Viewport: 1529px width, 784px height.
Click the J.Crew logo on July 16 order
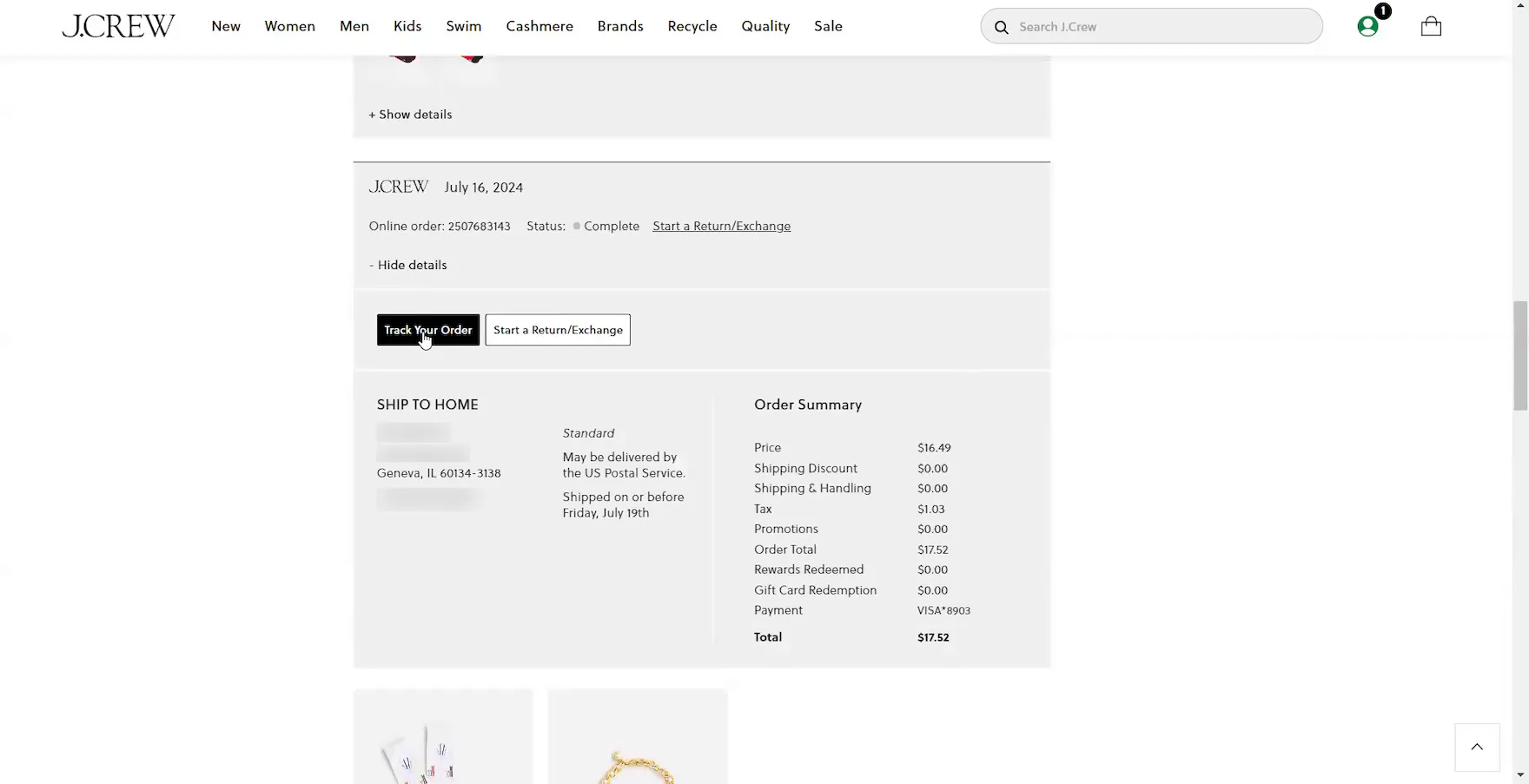[399, 187]
